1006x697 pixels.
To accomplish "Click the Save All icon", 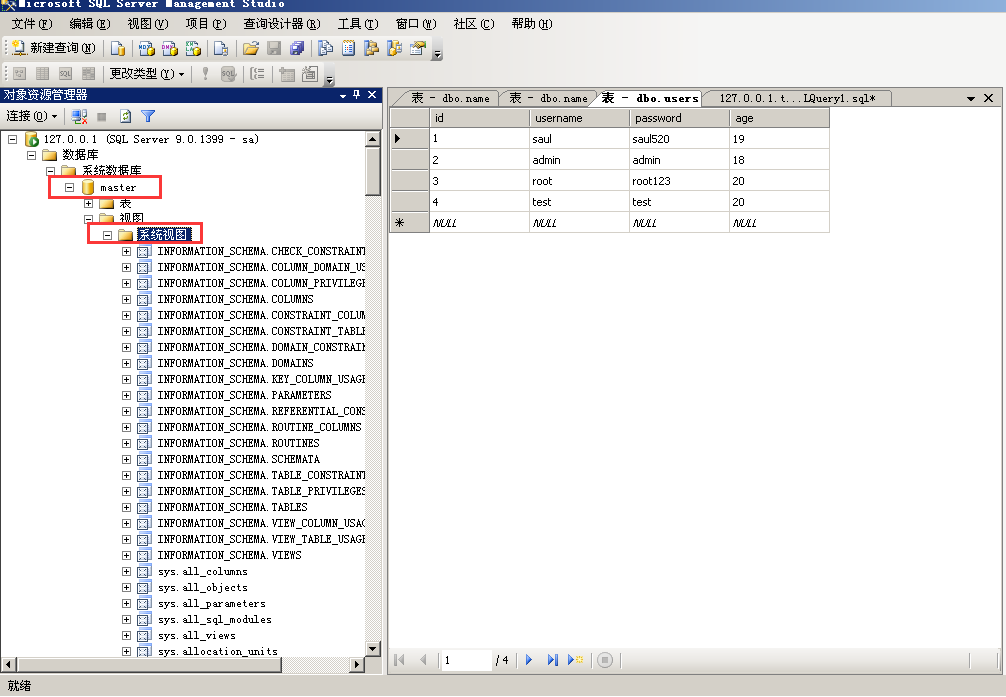I will [297, 48].
